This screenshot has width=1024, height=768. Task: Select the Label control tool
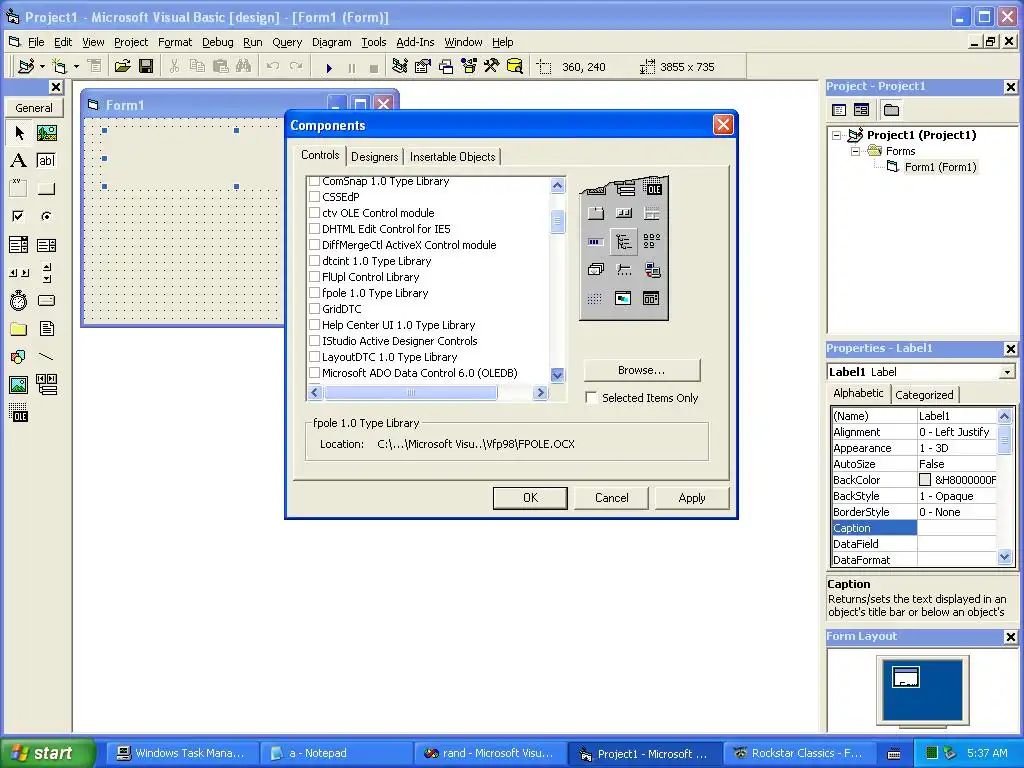(x=18, y=161)
